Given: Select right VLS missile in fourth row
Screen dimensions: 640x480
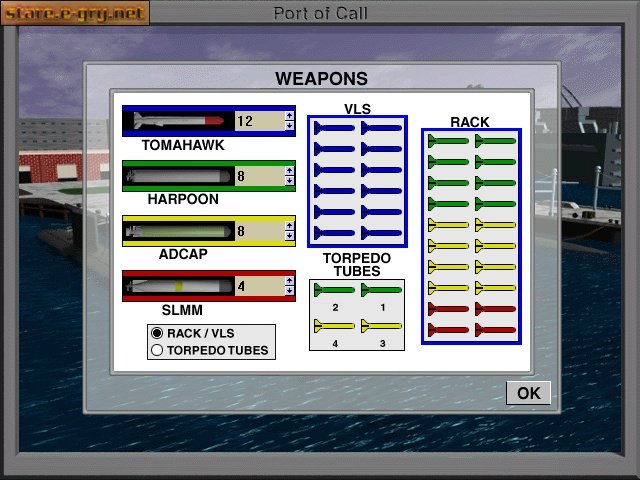Looking at the screenshot, I should [x=381, y=191].
